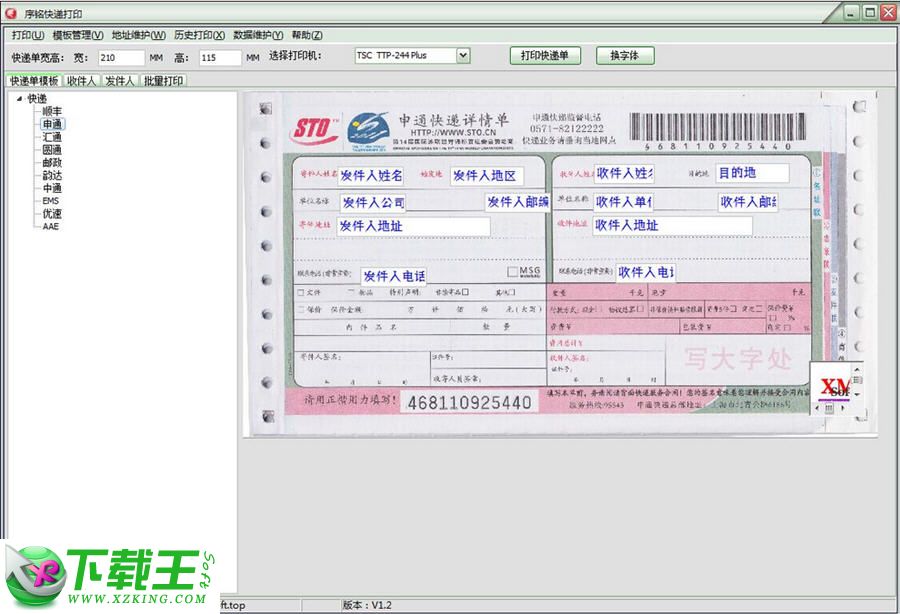The image size is (900, 614).
Task: Click the TSC TTP-244 Plus printer combo box
Action: point(412,56)
